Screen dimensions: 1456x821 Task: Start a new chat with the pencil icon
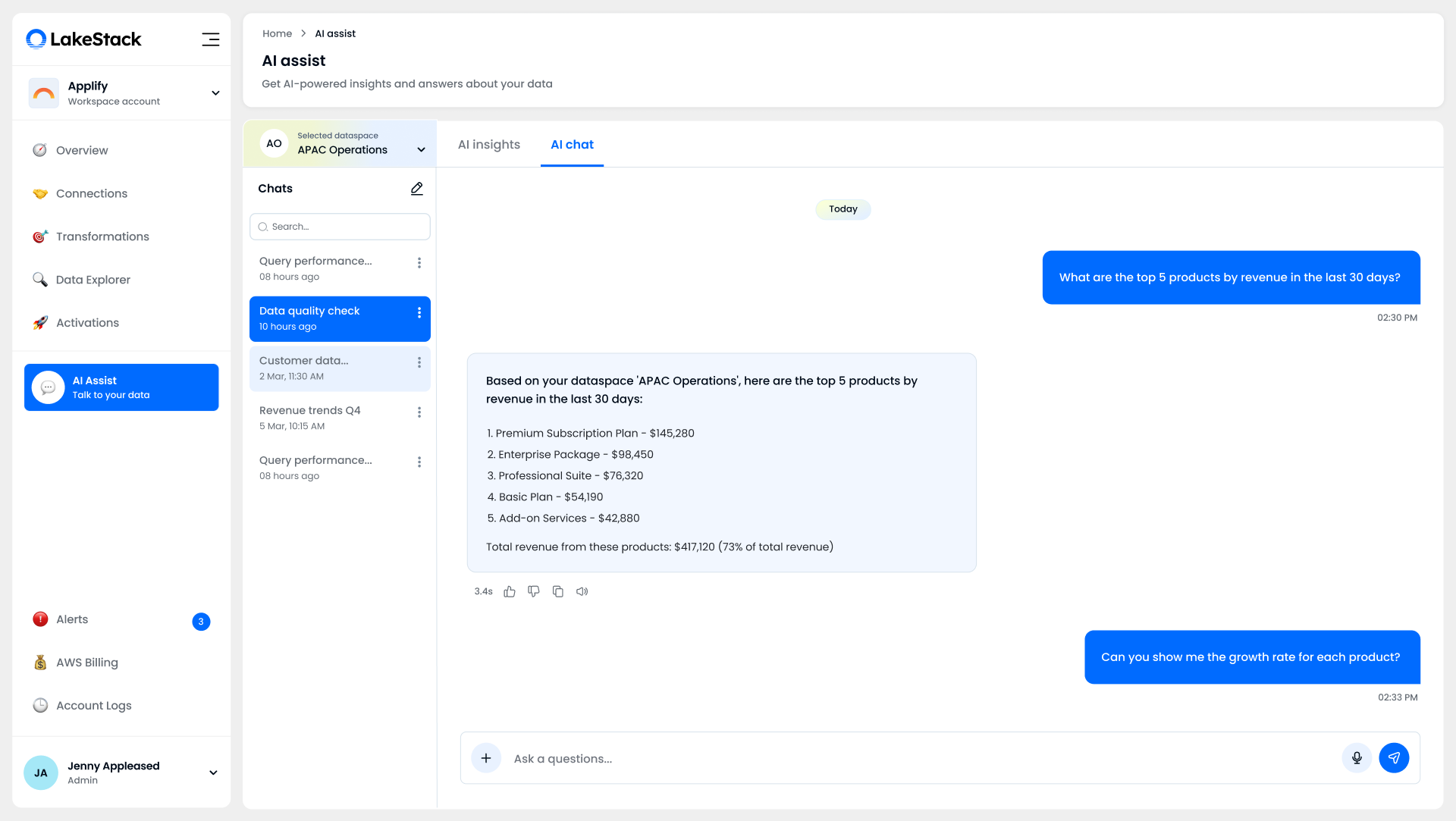417,189
